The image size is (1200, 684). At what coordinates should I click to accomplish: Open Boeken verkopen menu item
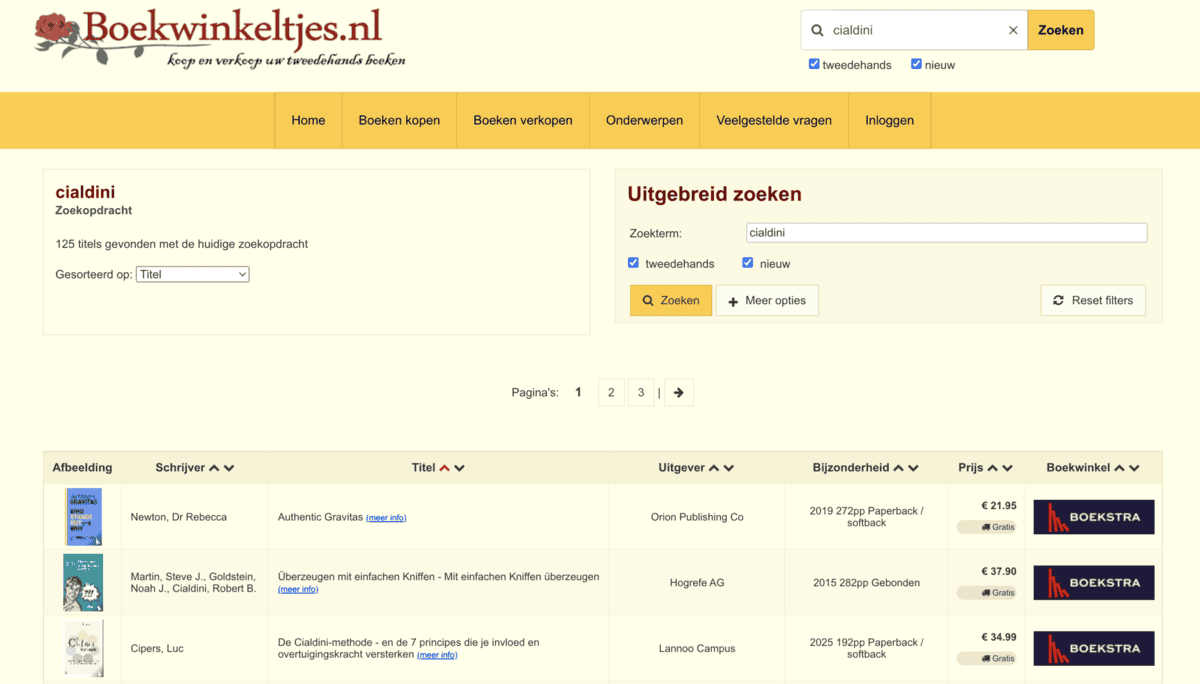point(523,120)
